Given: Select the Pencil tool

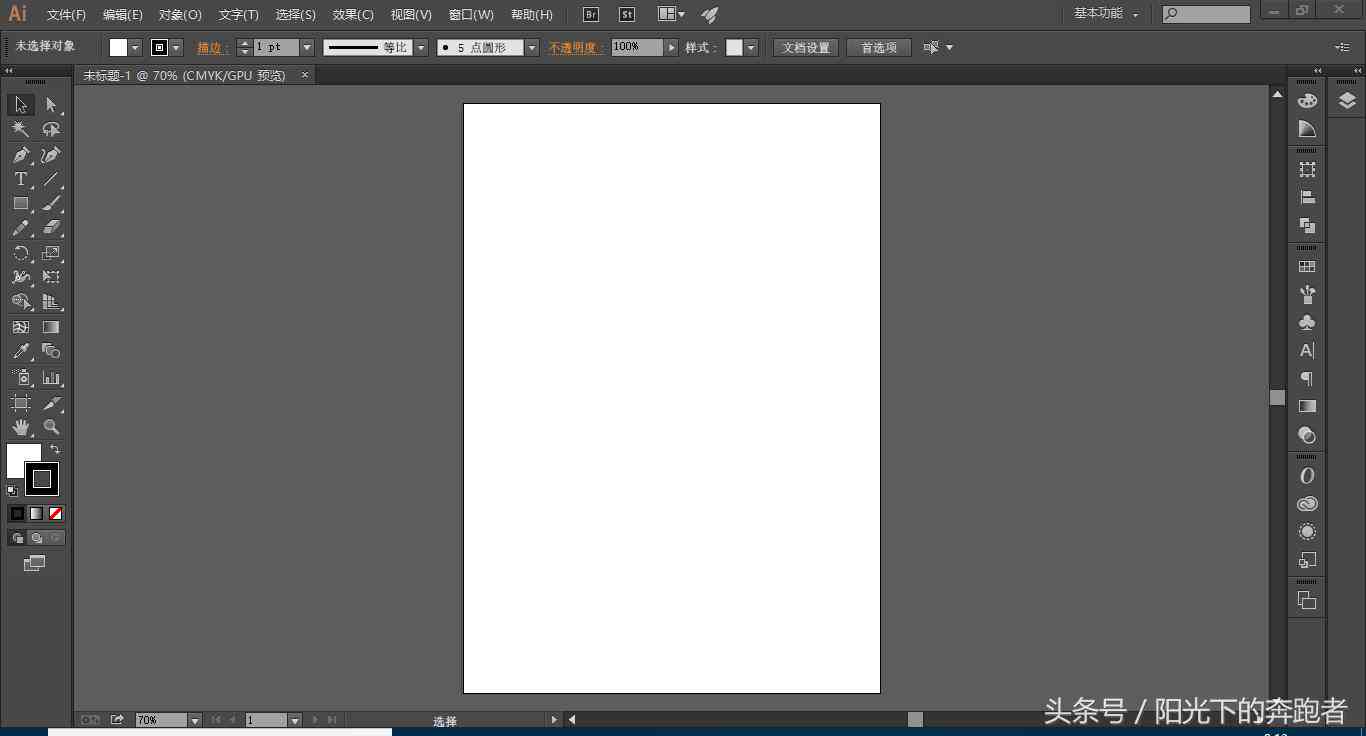Looking at the screenshot, I should point(21,228).
